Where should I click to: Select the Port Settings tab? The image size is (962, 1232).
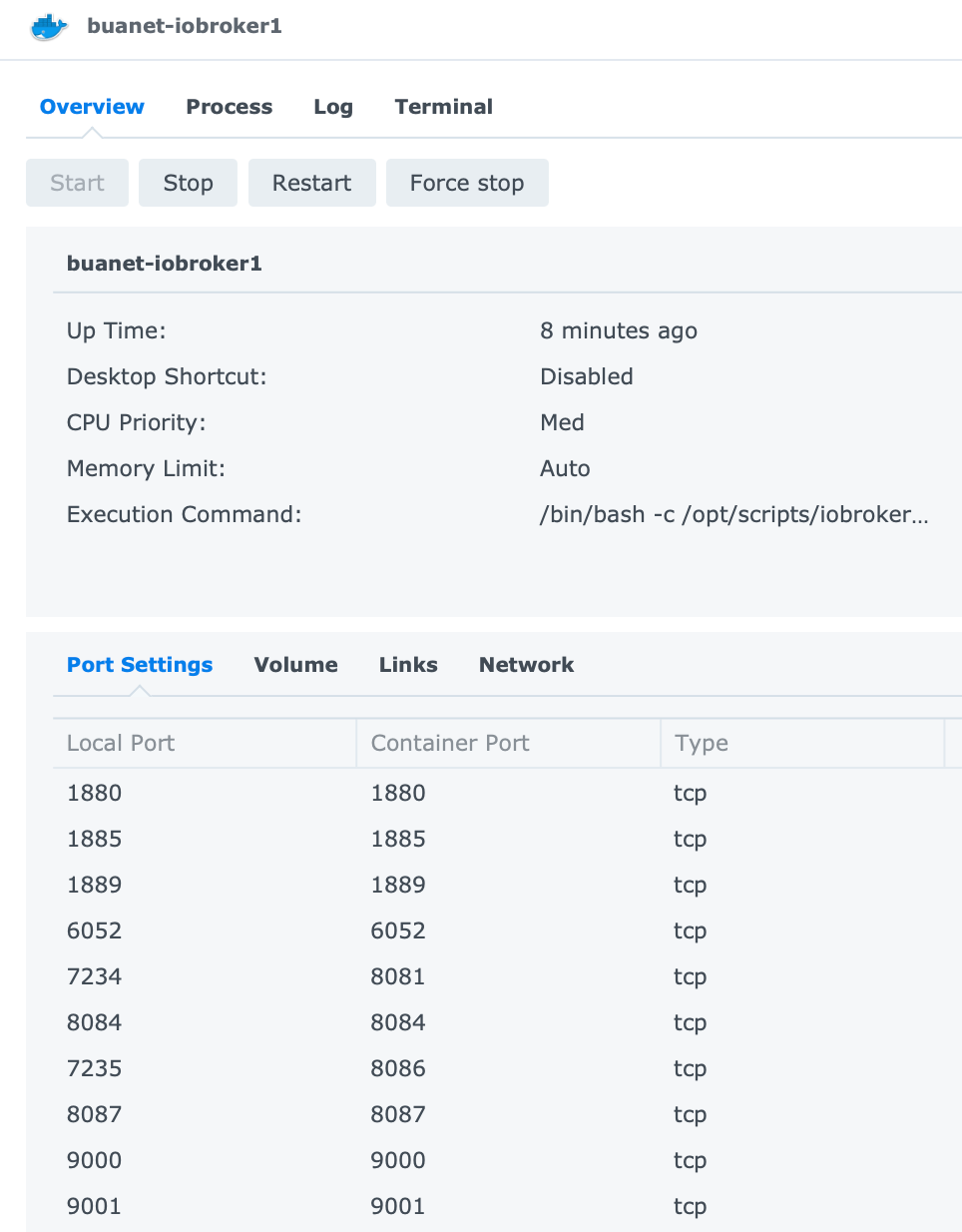pos(140,665)
